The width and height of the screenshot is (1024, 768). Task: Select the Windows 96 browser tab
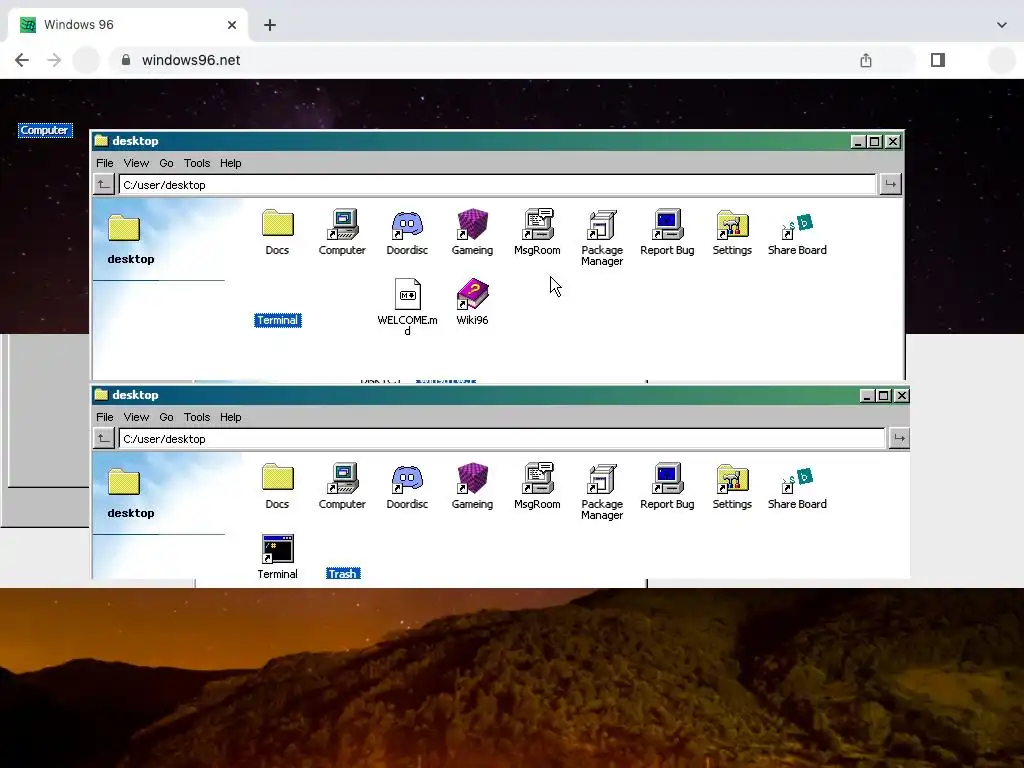(128, 25)
